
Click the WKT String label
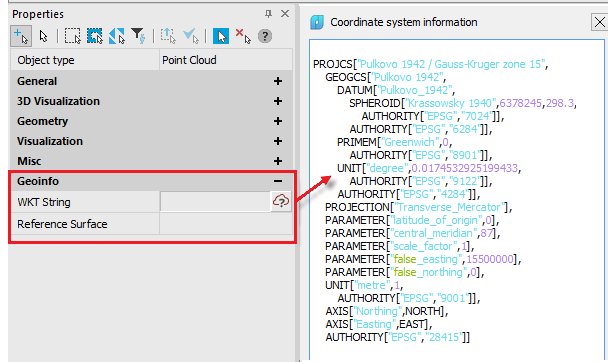coord(44,202)
